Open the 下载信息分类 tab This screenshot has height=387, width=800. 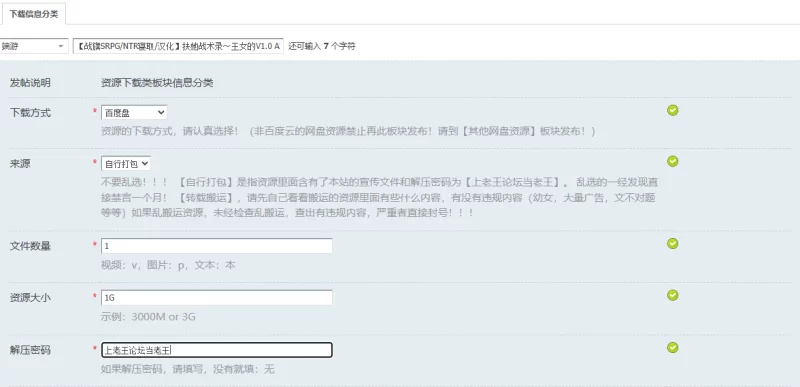tap(33, 14)
